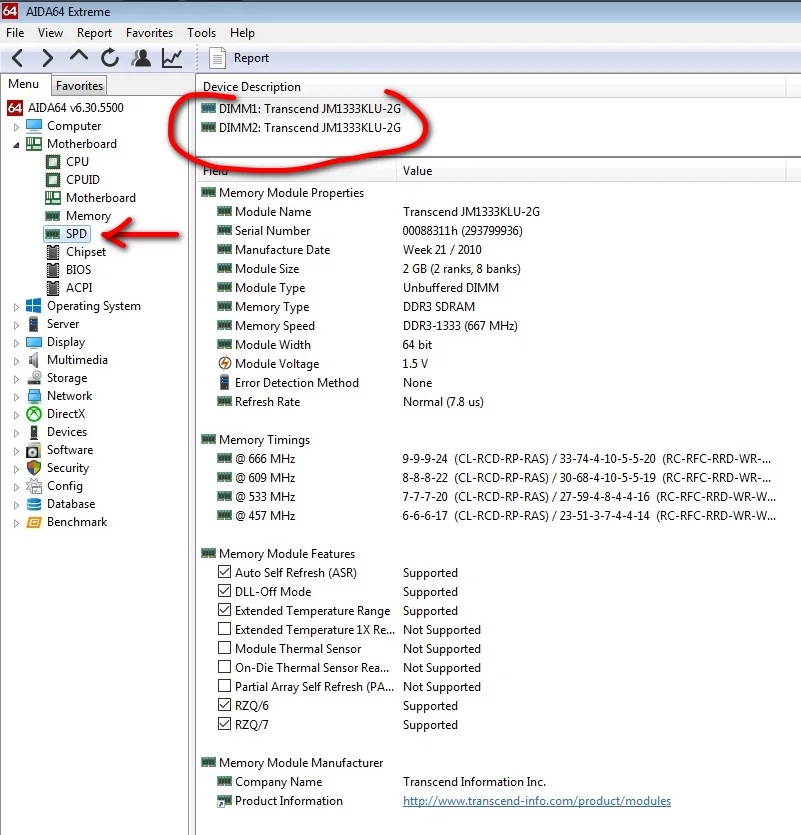Click the Memory module icon in tree

(x=52, y=216)
